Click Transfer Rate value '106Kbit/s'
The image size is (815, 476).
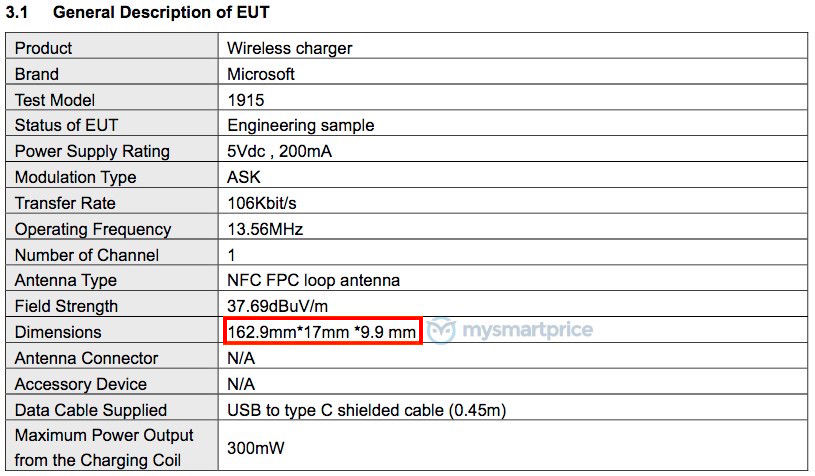(262, 203)
